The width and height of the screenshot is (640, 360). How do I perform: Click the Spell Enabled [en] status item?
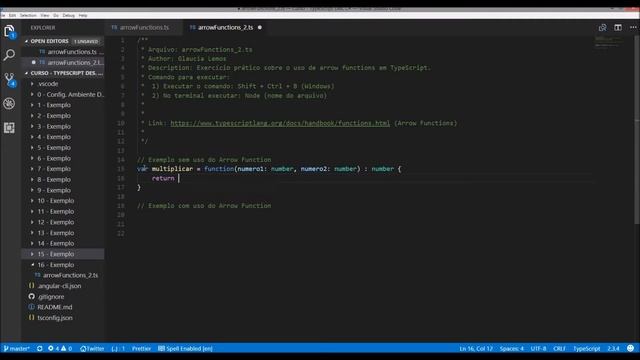coord(185,348)
